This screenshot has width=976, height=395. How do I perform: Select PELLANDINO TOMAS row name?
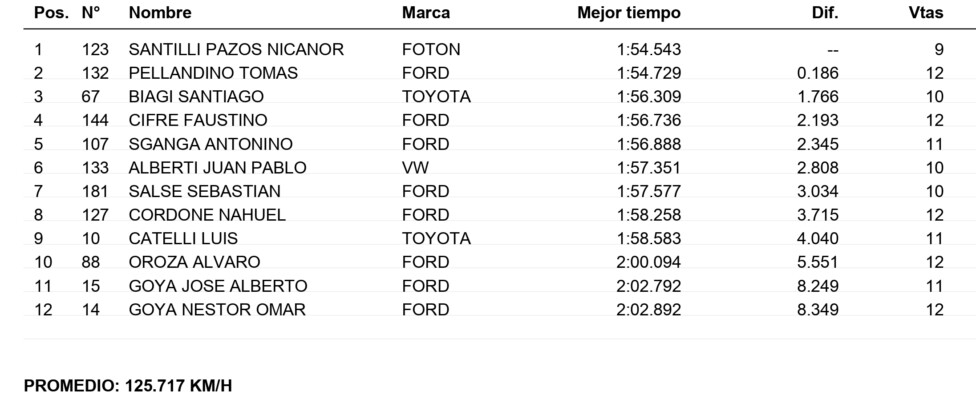pyautogui.click(x=213, y=73)
